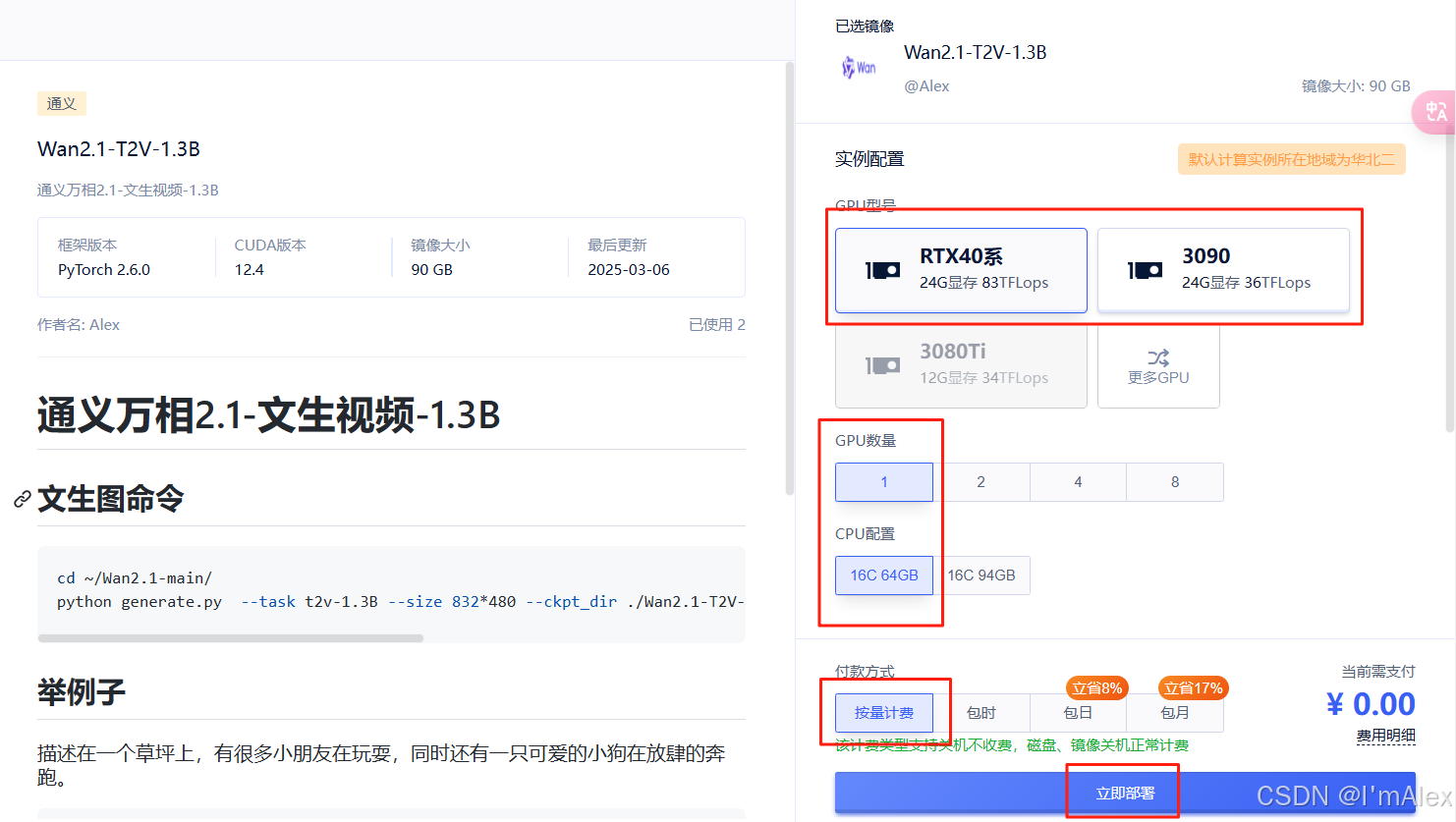Select GPU quantity 2
Viewport: 1456px width, 822px height.
(980, 482)
